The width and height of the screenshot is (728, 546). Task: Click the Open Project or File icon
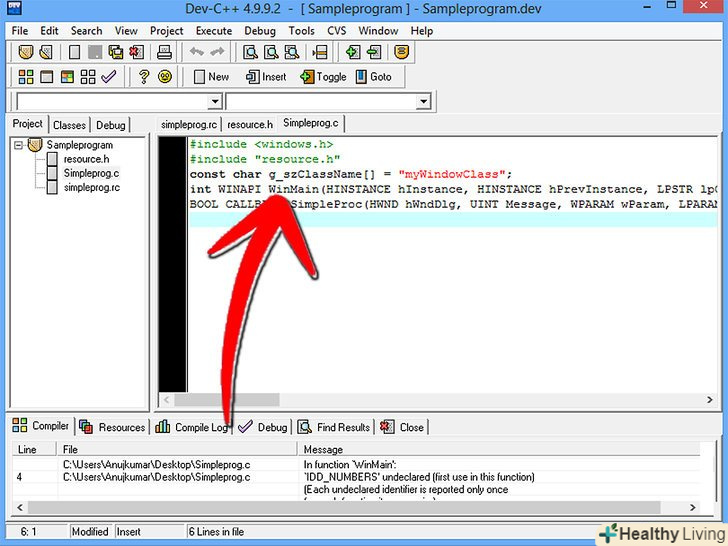pos(46,52)
